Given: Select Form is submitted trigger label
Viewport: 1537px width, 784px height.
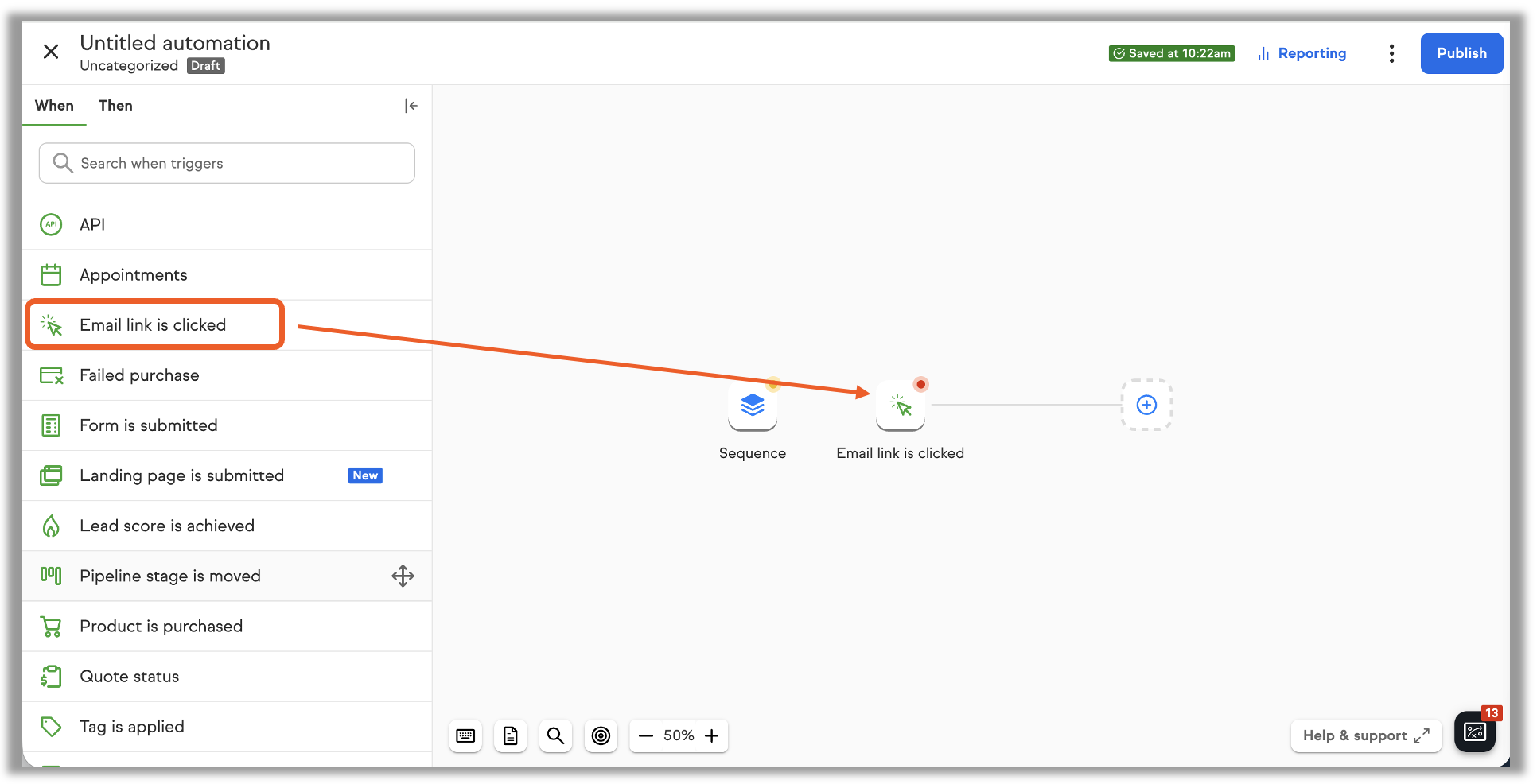Looking at the screenshot, I should (x=149, y=425).
